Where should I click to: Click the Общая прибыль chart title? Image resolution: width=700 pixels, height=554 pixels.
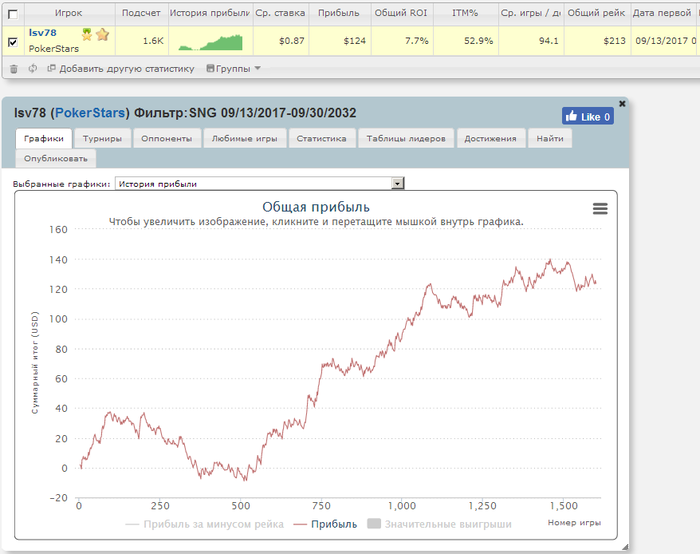316,207
